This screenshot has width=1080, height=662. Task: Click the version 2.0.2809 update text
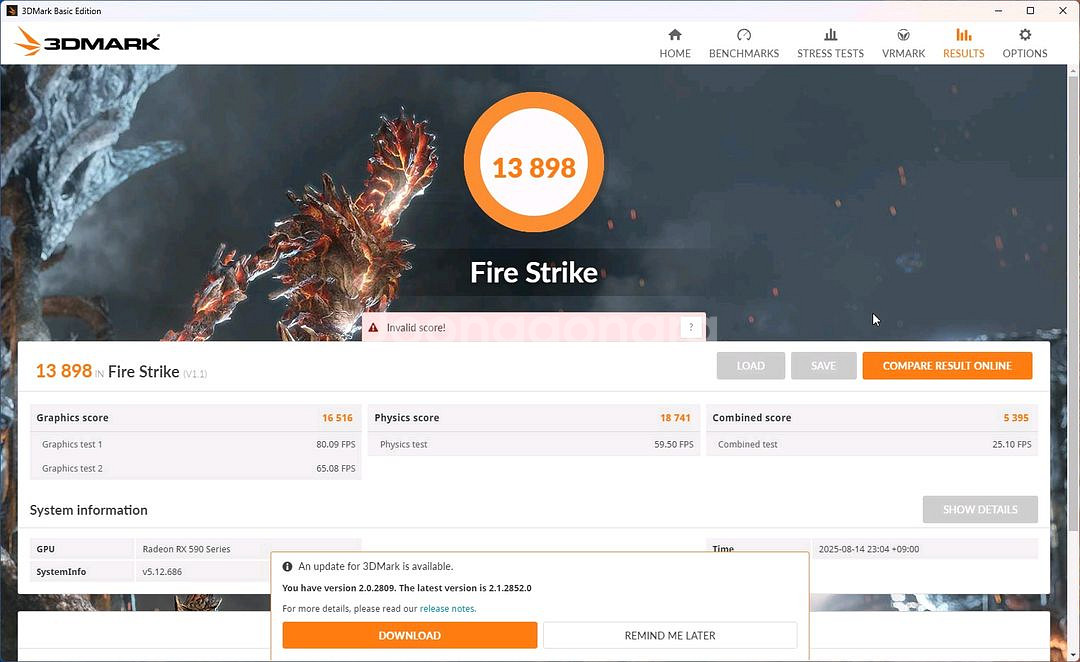click(x=406, y=588)
